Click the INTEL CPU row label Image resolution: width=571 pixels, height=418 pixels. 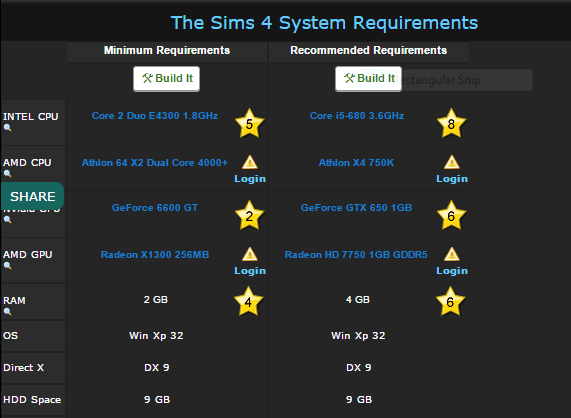coord(31,117)
